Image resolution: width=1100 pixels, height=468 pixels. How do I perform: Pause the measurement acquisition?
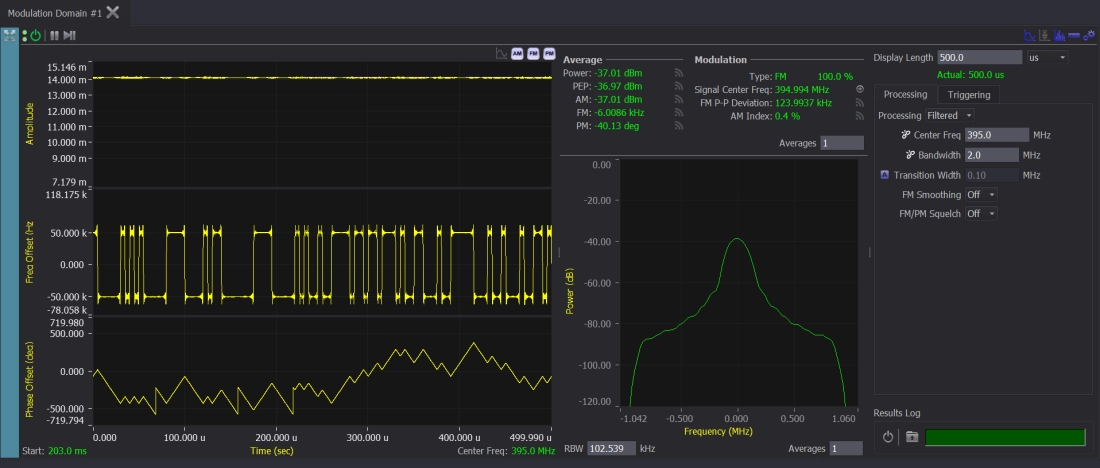55,35
